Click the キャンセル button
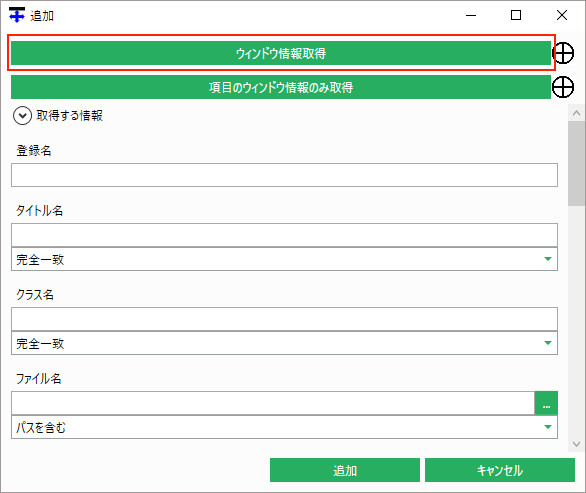Screen dimensions: 586x493 [x=500, y=470]
